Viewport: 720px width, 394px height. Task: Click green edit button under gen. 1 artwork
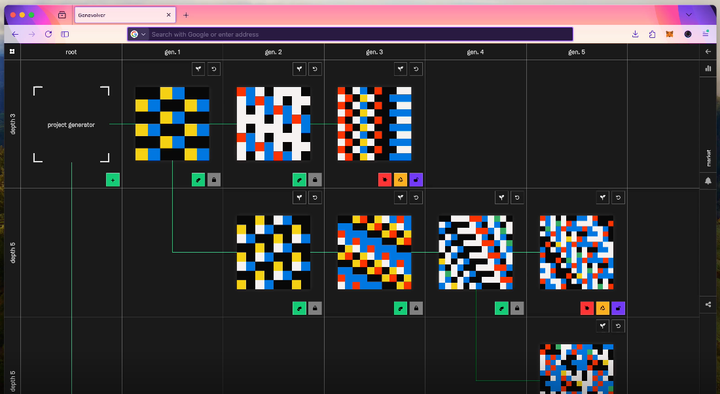198,180
